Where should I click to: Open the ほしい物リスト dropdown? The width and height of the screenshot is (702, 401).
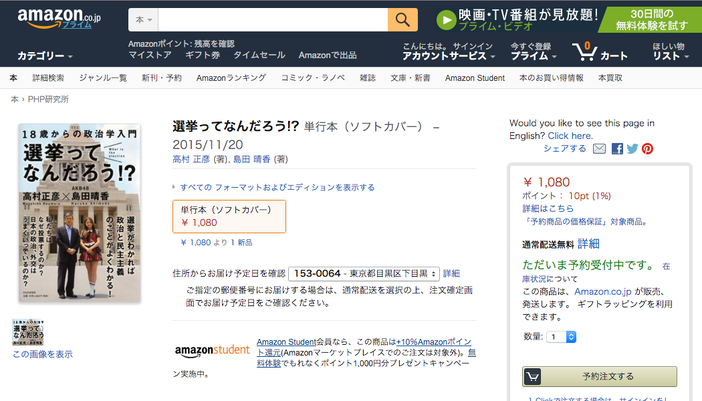[x=670, y=51]
